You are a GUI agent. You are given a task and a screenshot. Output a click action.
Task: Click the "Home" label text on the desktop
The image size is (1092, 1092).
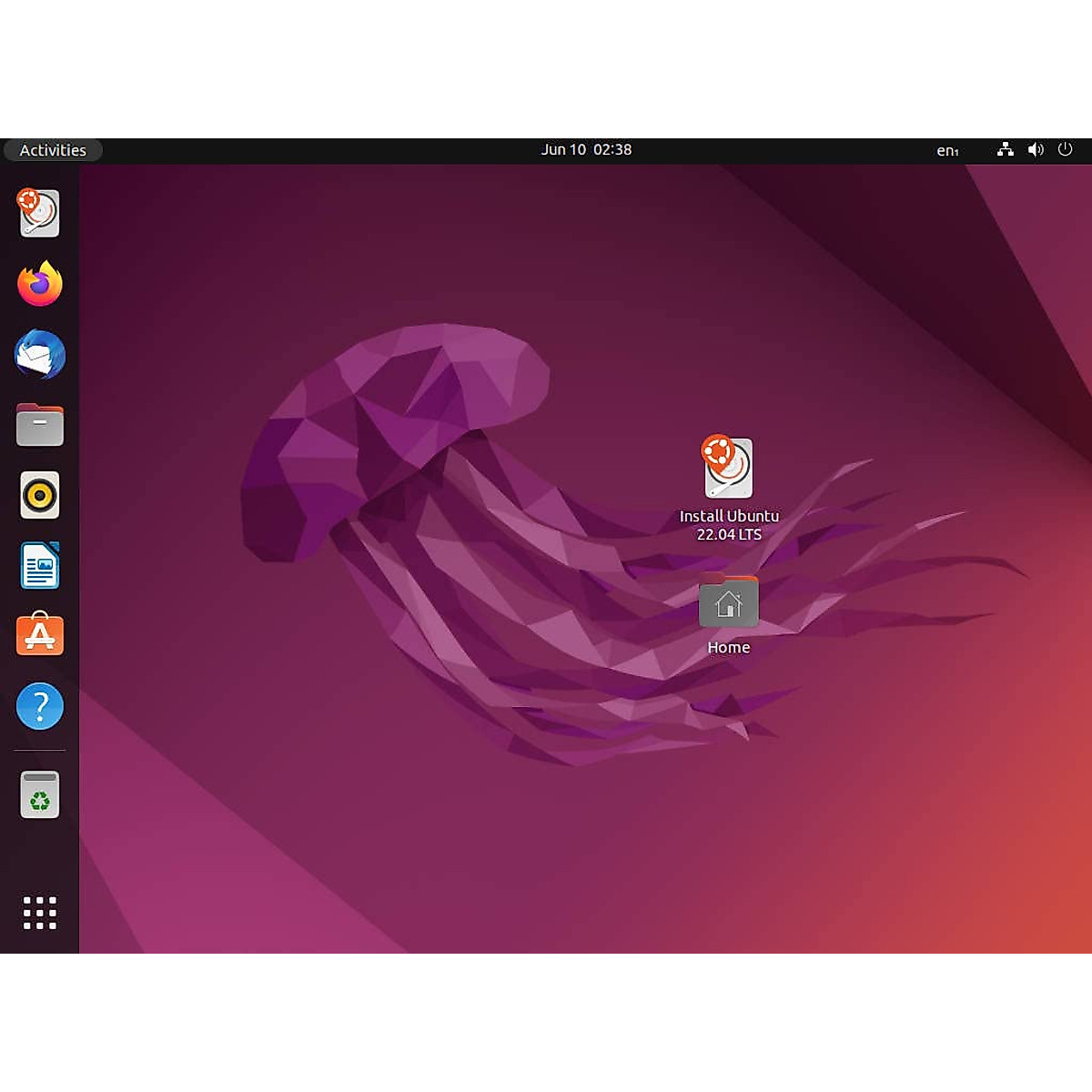click(x=728, y=648)
